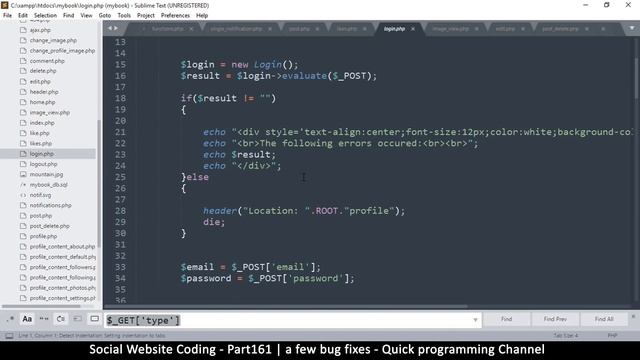Open the Selection menu
The image size is (640, 360).
[x=45, y=16]
